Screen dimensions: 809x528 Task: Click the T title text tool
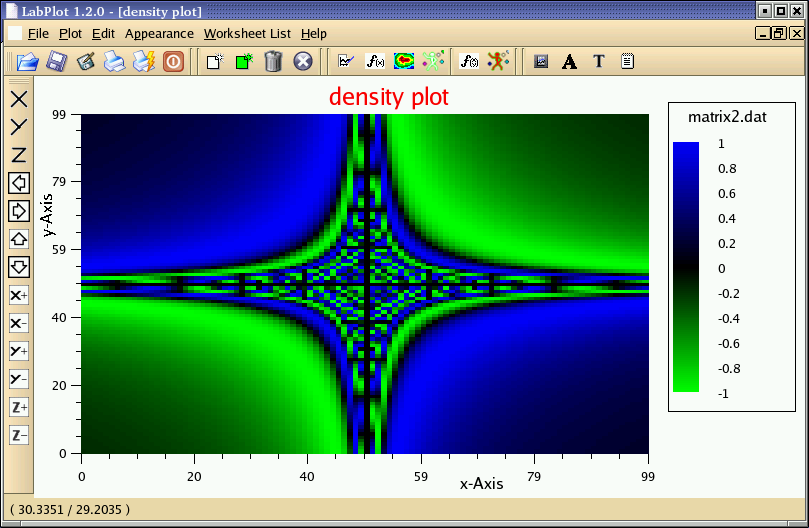click(598, 61)
